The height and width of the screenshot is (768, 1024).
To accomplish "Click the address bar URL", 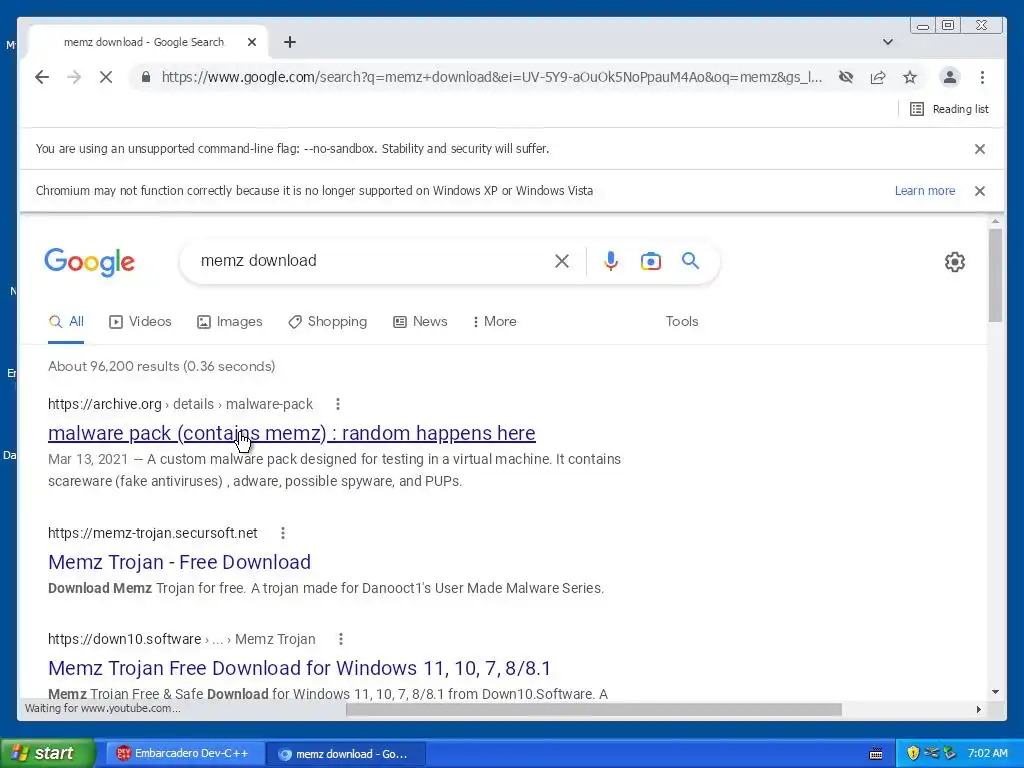I will point(491,77).
